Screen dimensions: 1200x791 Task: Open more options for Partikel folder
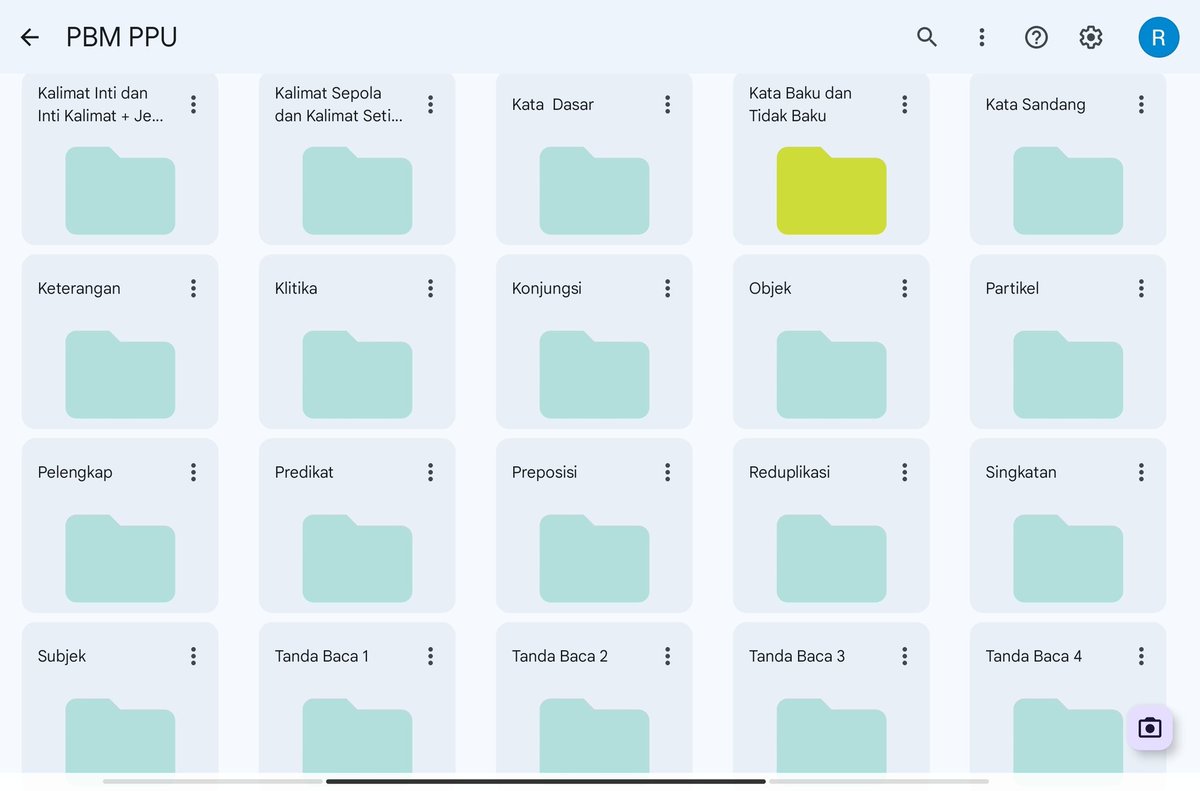coord(1141,288)
